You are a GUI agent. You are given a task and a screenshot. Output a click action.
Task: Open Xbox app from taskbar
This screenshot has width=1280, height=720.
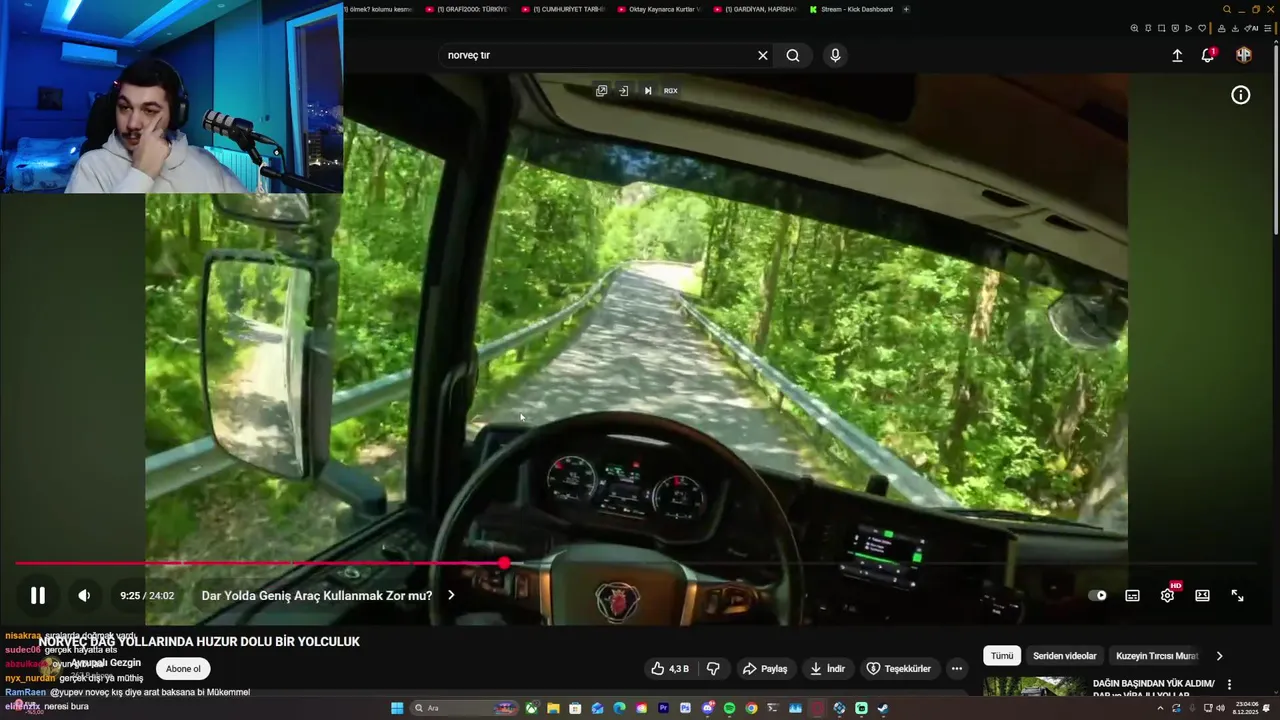[x=531, y=708]
